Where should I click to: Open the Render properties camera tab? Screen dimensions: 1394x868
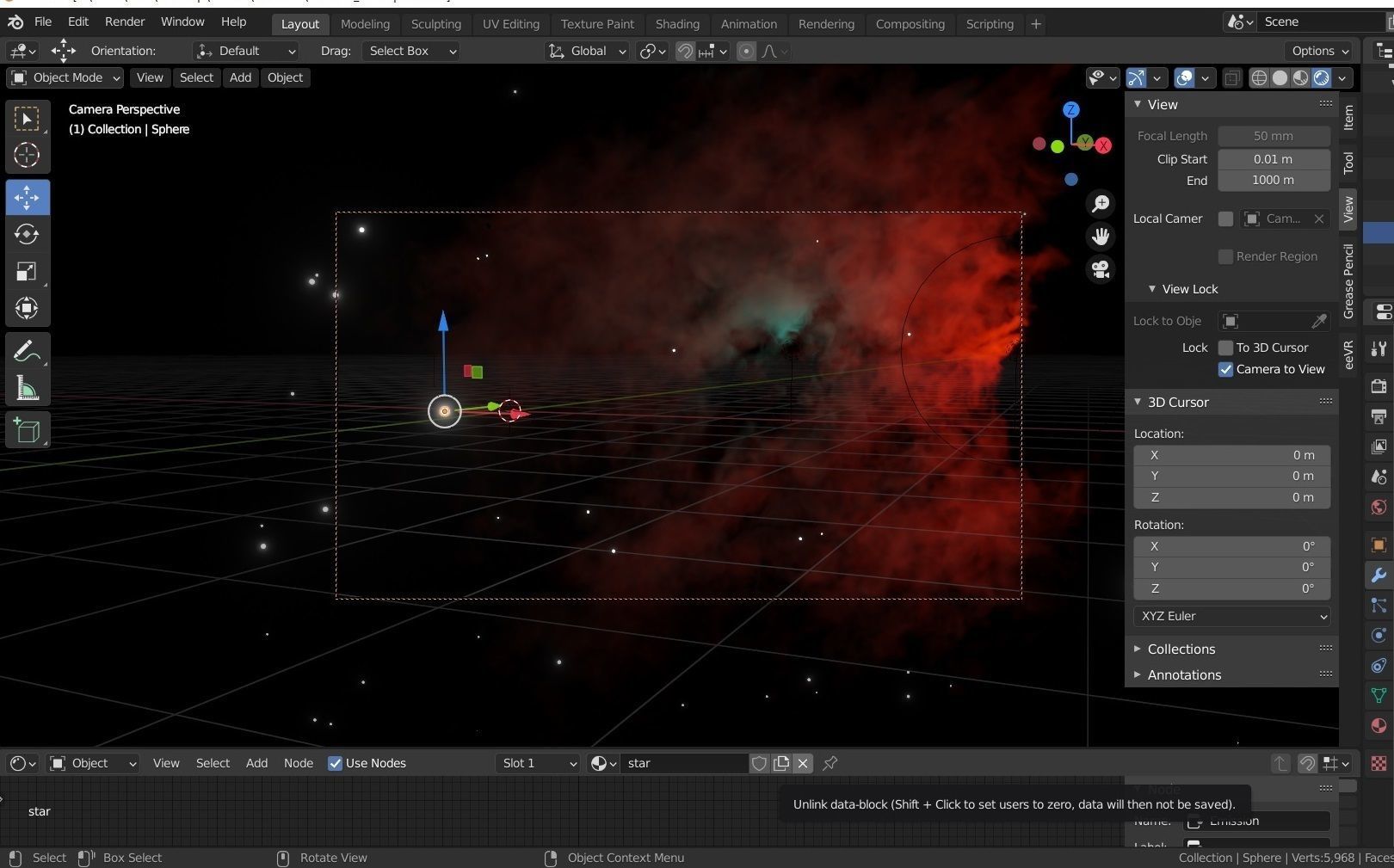[x=1379, y=386]
